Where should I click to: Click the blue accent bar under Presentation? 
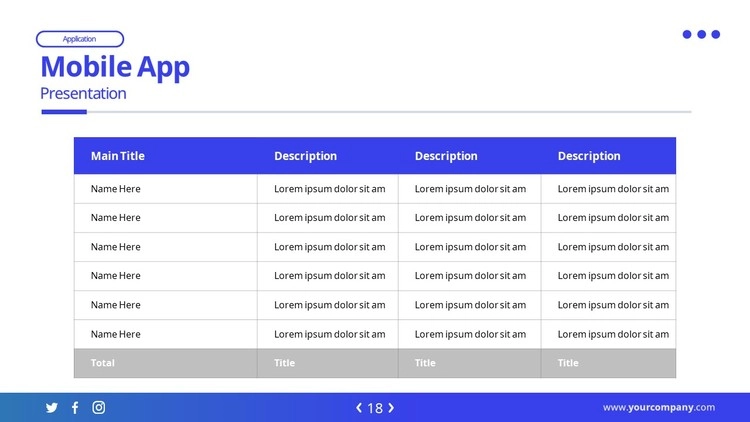tap(64, 112)
